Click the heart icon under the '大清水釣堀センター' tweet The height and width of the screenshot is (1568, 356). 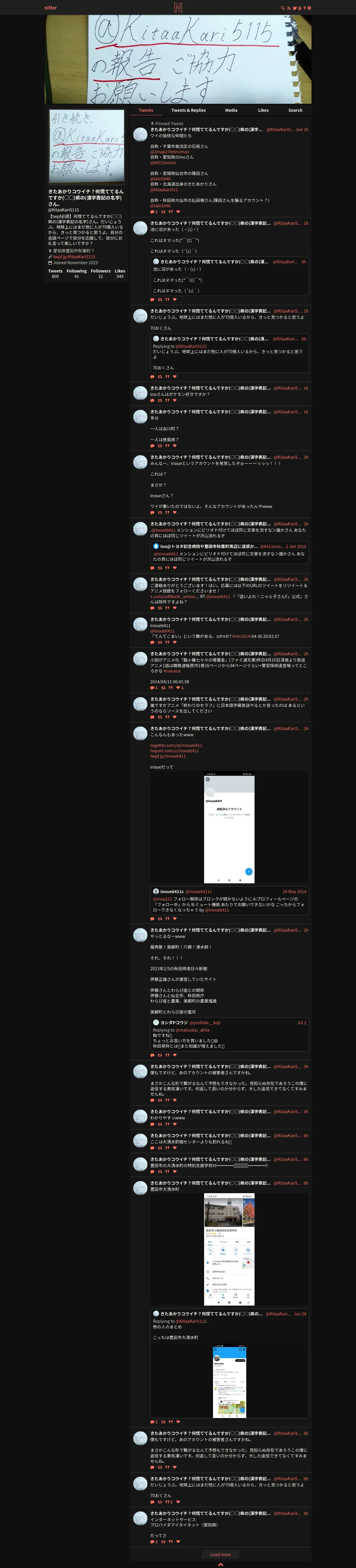[x=174, y=1148]
